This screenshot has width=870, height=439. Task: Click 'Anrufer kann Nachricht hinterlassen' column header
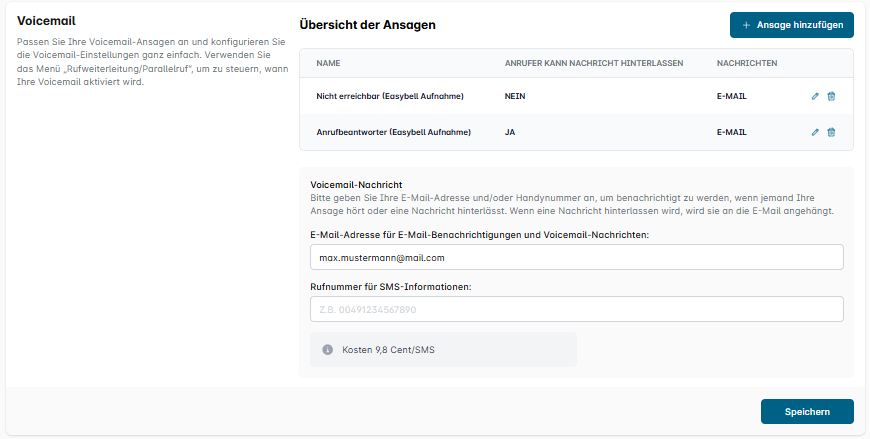[594, 63]
